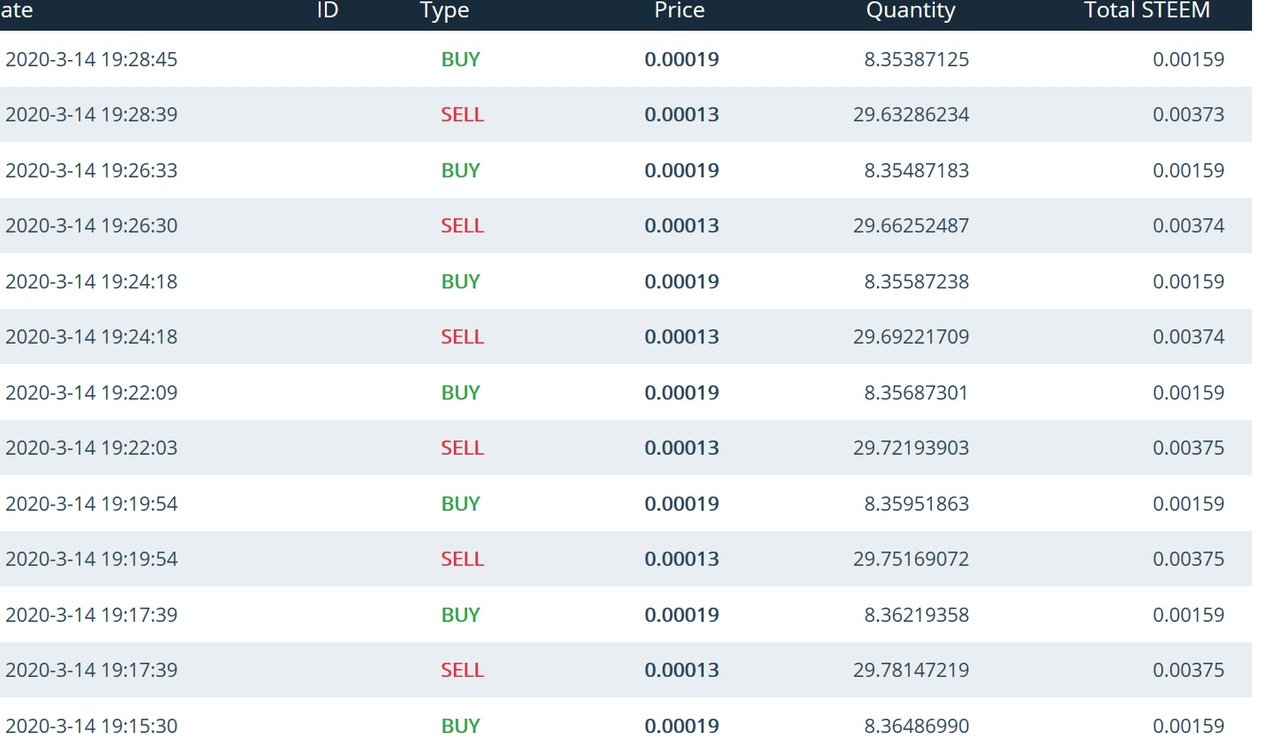Screen dimensions: 1280x740
Task: Sort by the ID column header
Action: tap(327, 11)
